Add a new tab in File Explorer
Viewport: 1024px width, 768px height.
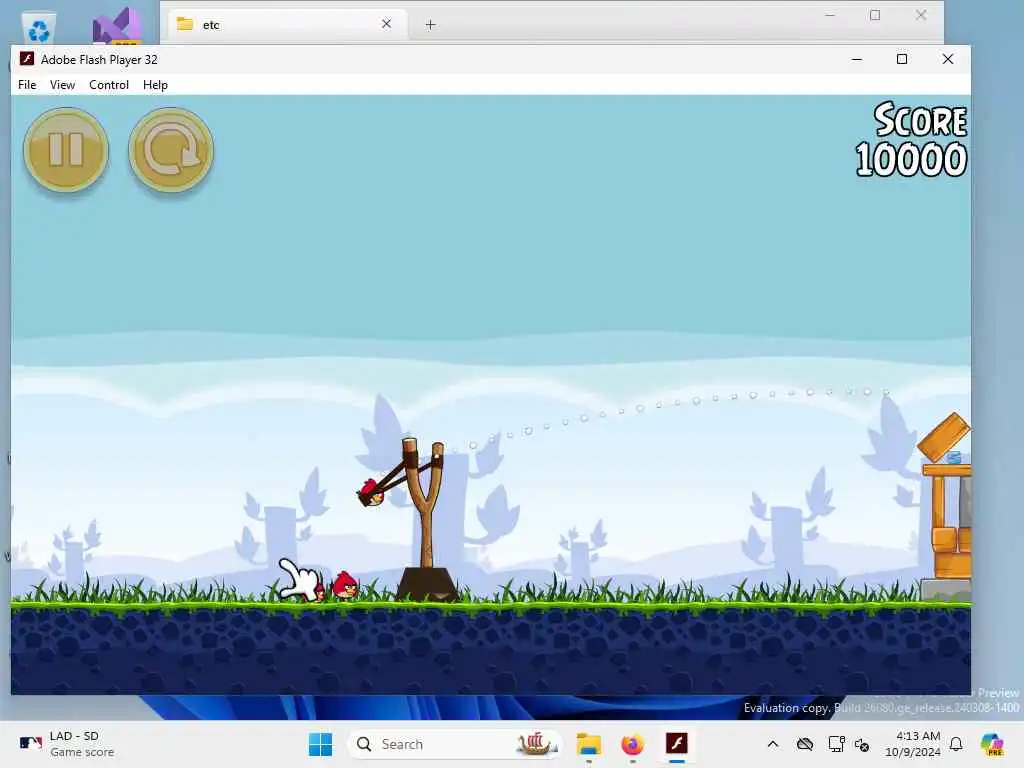pyautogui.click(x=430, y=25)
